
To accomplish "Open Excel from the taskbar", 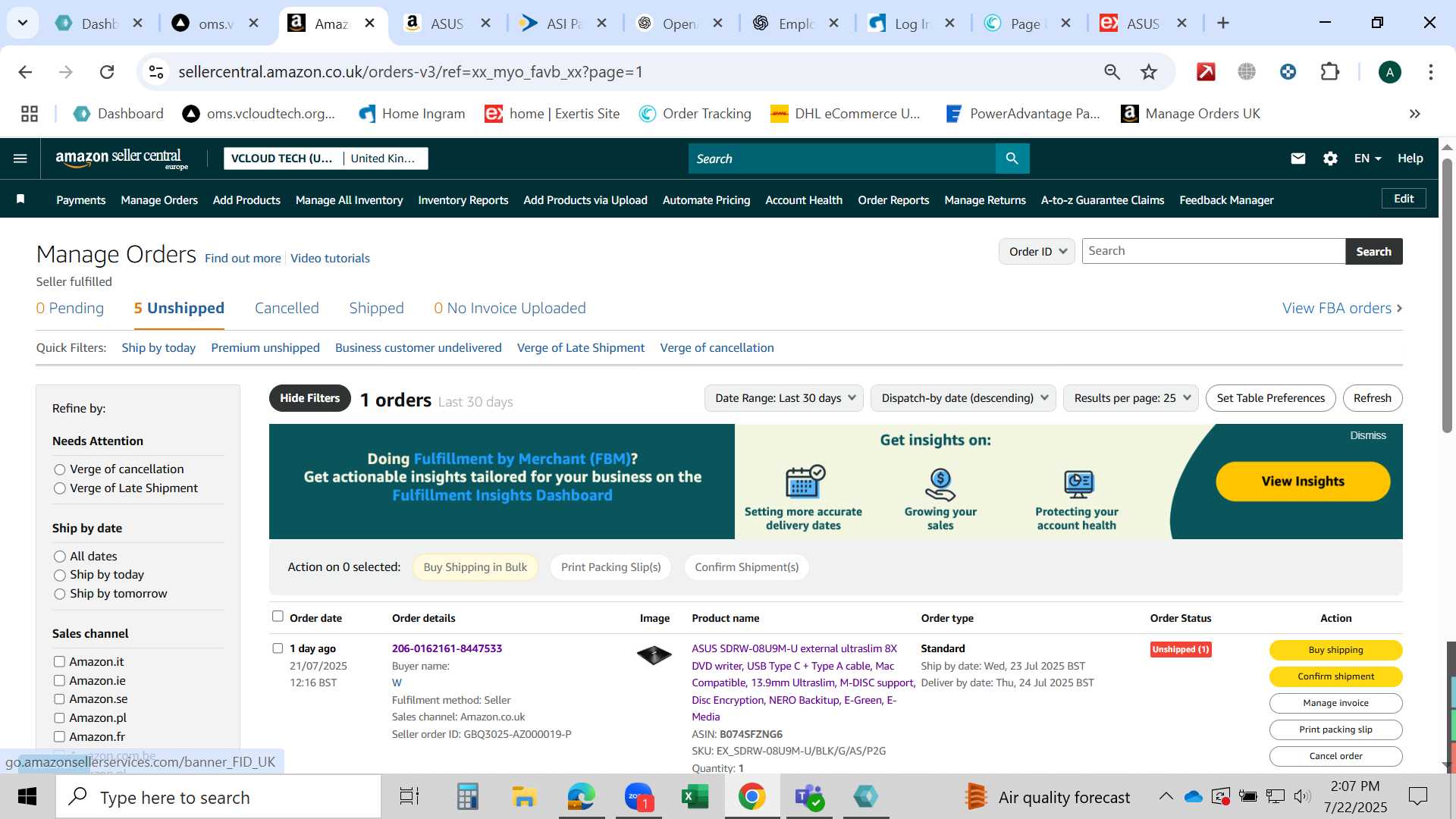I will 695,797.
